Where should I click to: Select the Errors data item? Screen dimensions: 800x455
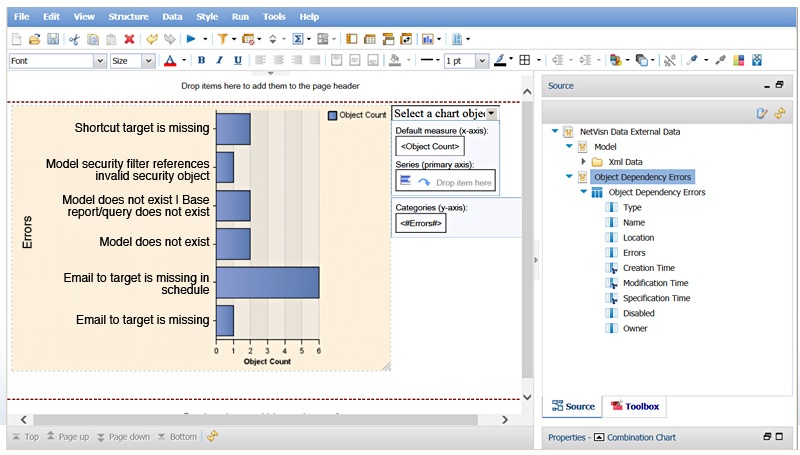click(634, 252)
